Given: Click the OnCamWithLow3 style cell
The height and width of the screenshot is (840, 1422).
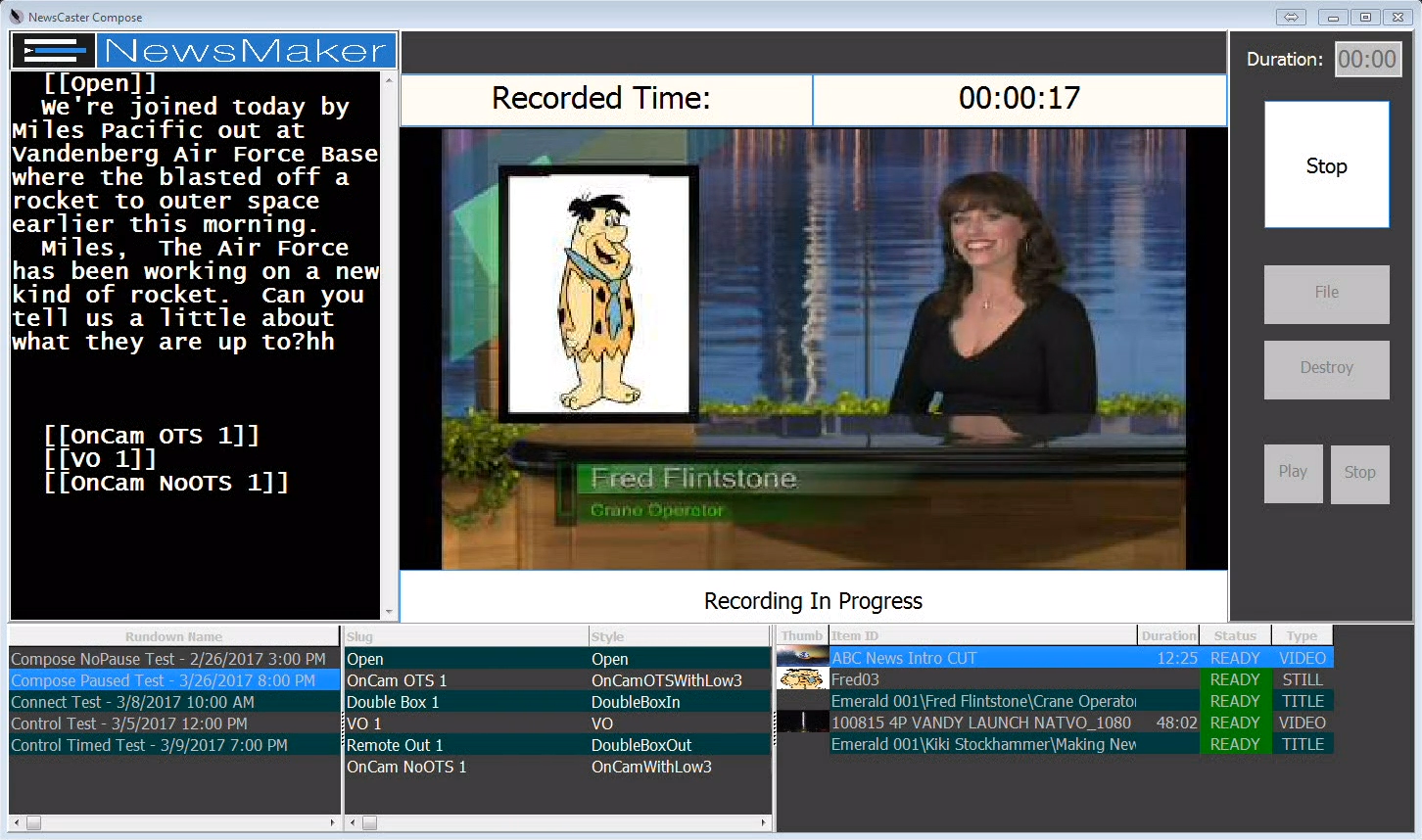Looking at the screenshot, I should pos(680,767).
